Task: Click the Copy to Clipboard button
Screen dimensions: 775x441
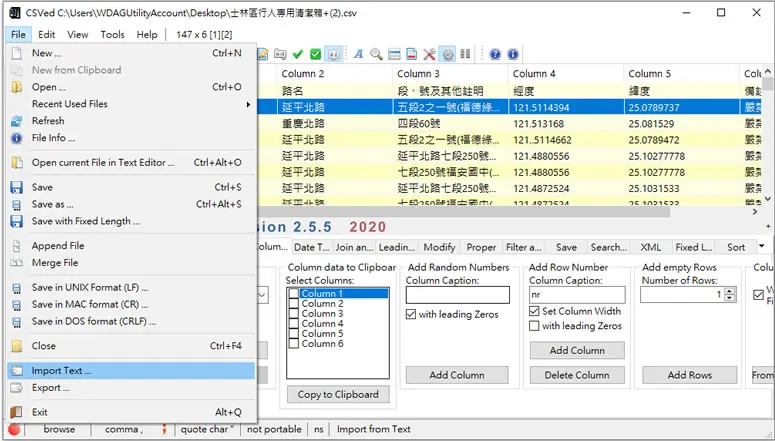Action: point(338,395)
